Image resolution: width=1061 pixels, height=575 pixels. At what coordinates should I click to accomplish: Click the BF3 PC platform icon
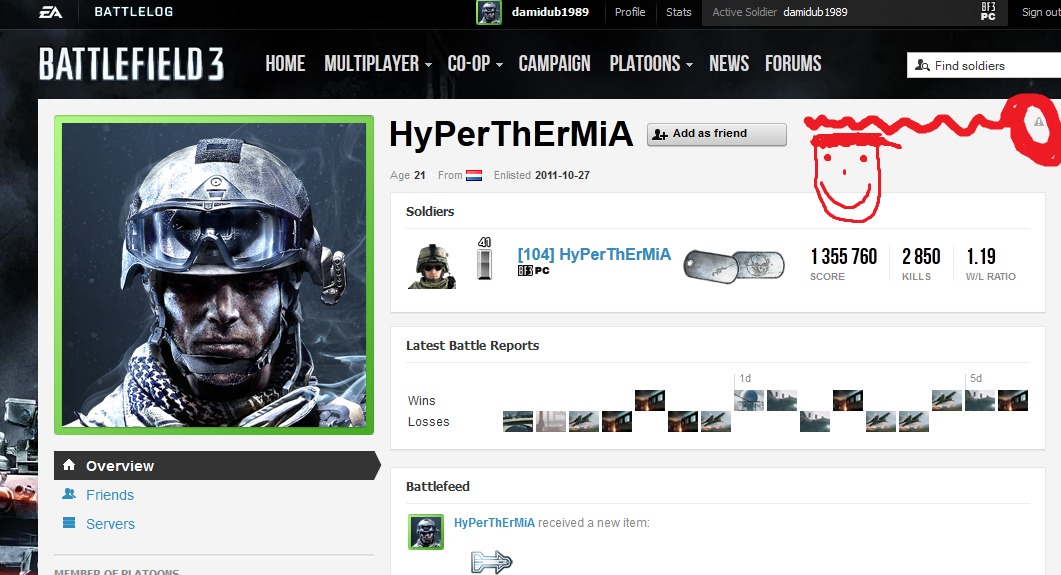pyautogui.click(x=988, y=12)
